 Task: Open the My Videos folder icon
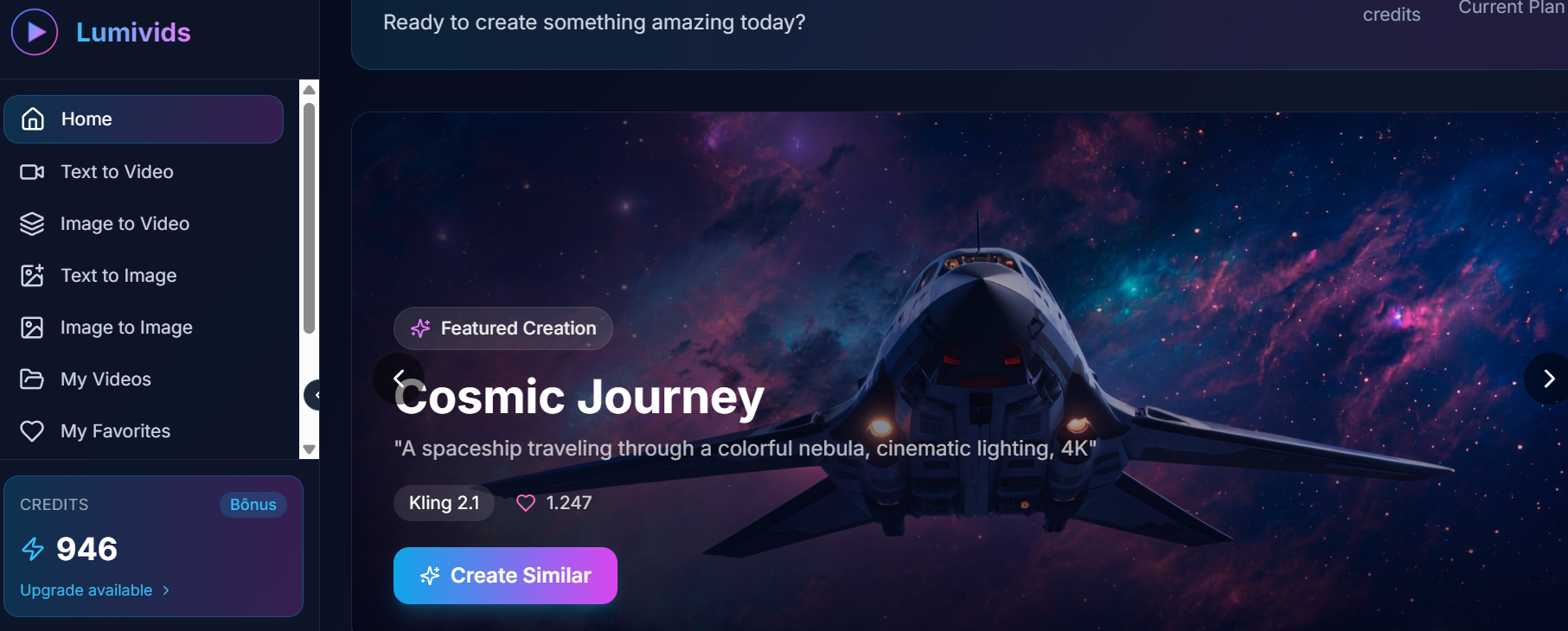point(32,379)
